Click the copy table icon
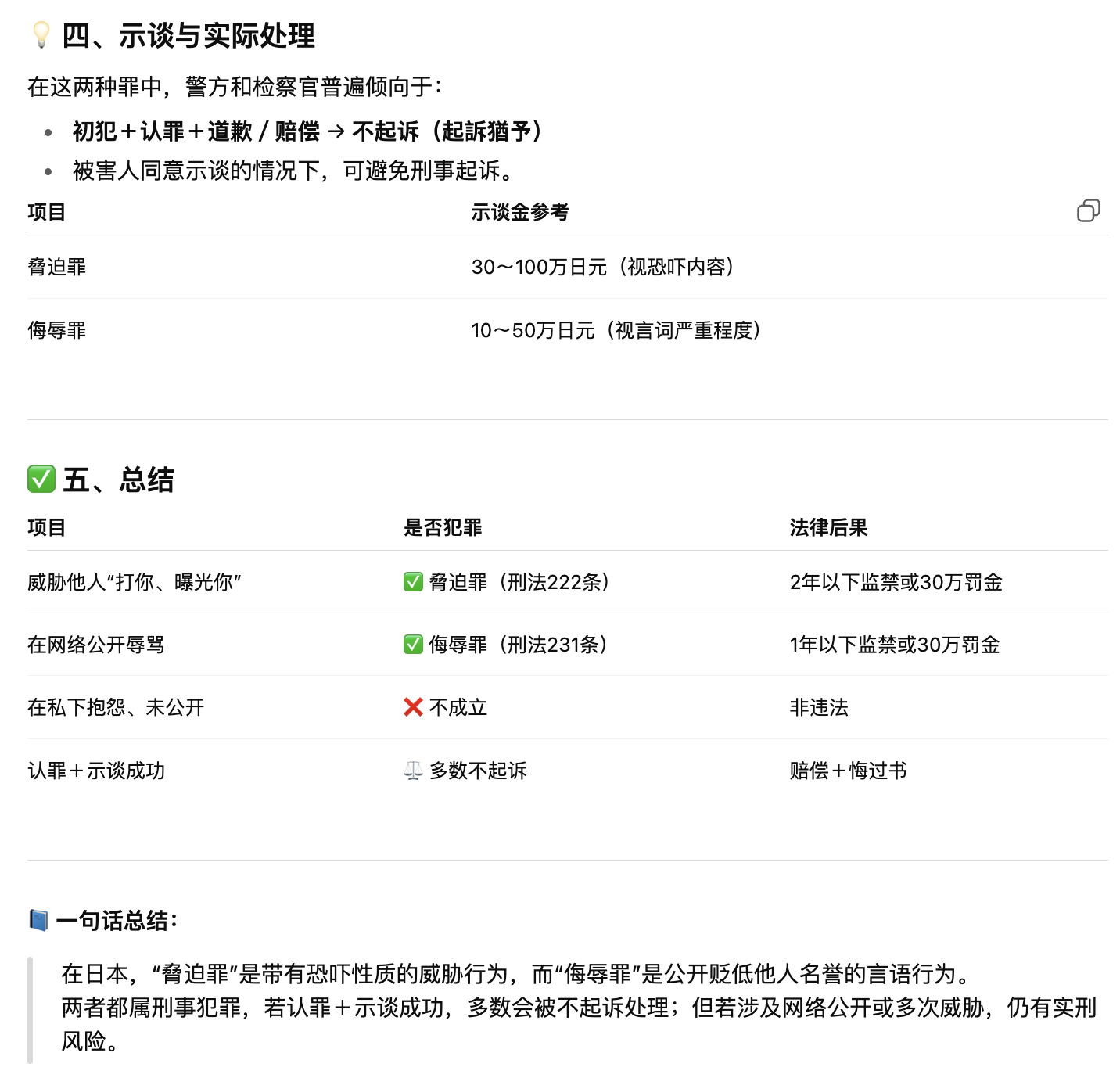1120x1078 pixels. pyautogui.click(x=1088, y=210)
